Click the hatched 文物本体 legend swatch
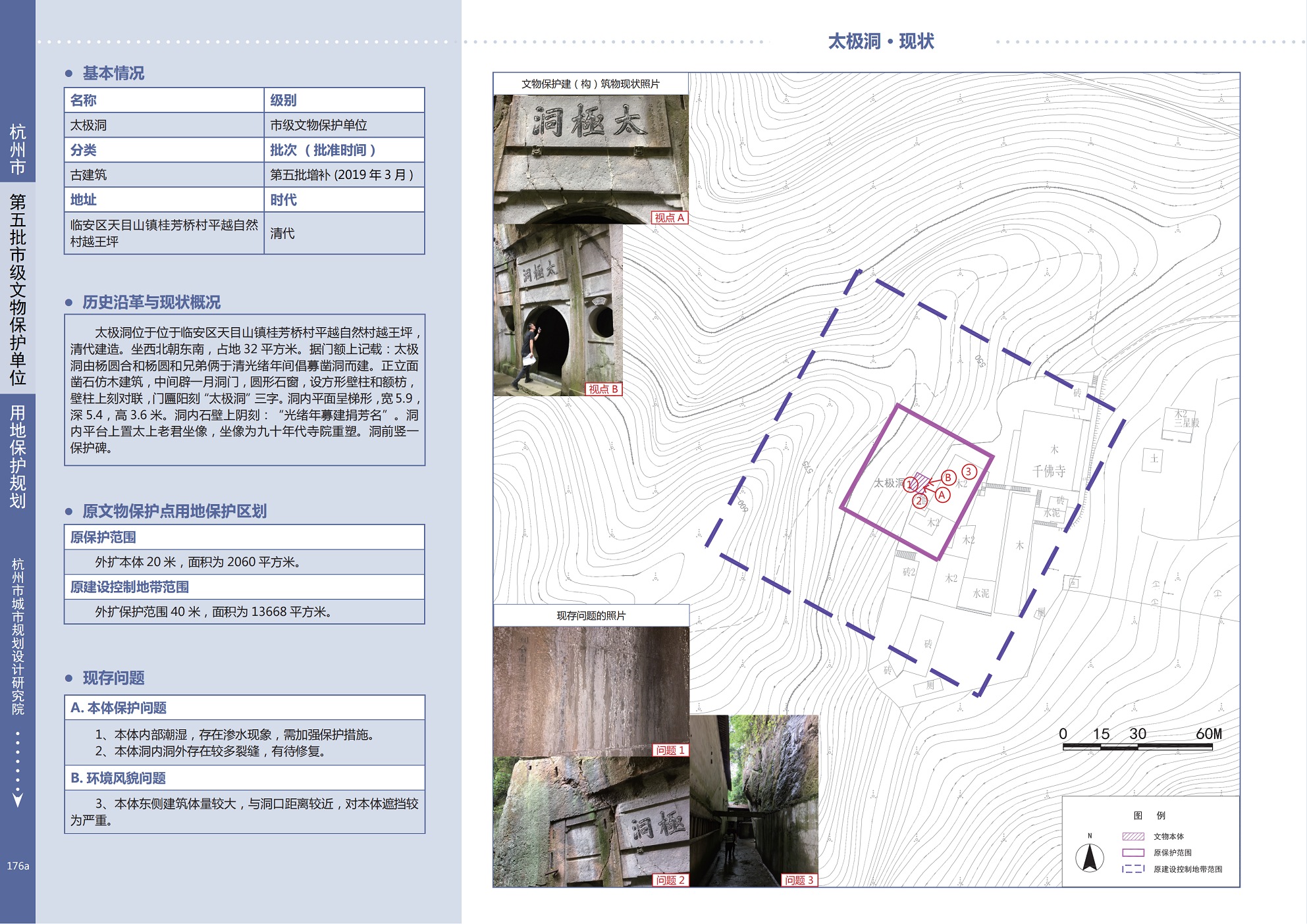 1133,836
